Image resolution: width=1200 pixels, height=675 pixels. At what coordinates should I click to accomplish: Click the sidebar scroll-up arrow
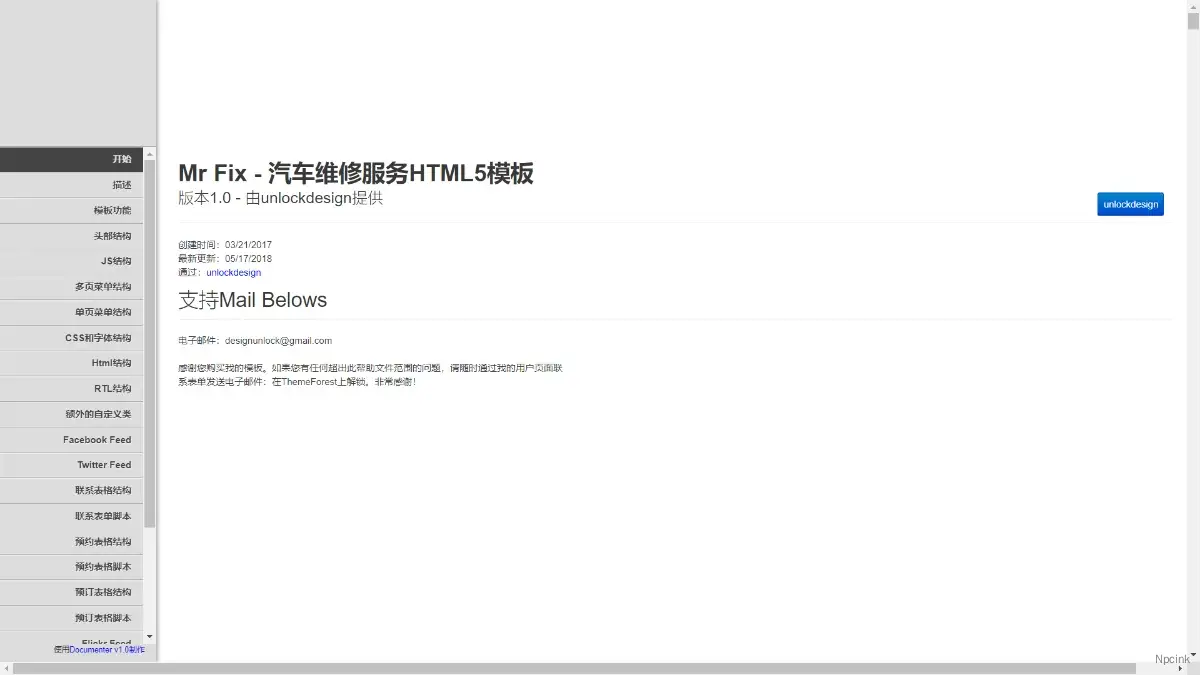coord(150,154)
